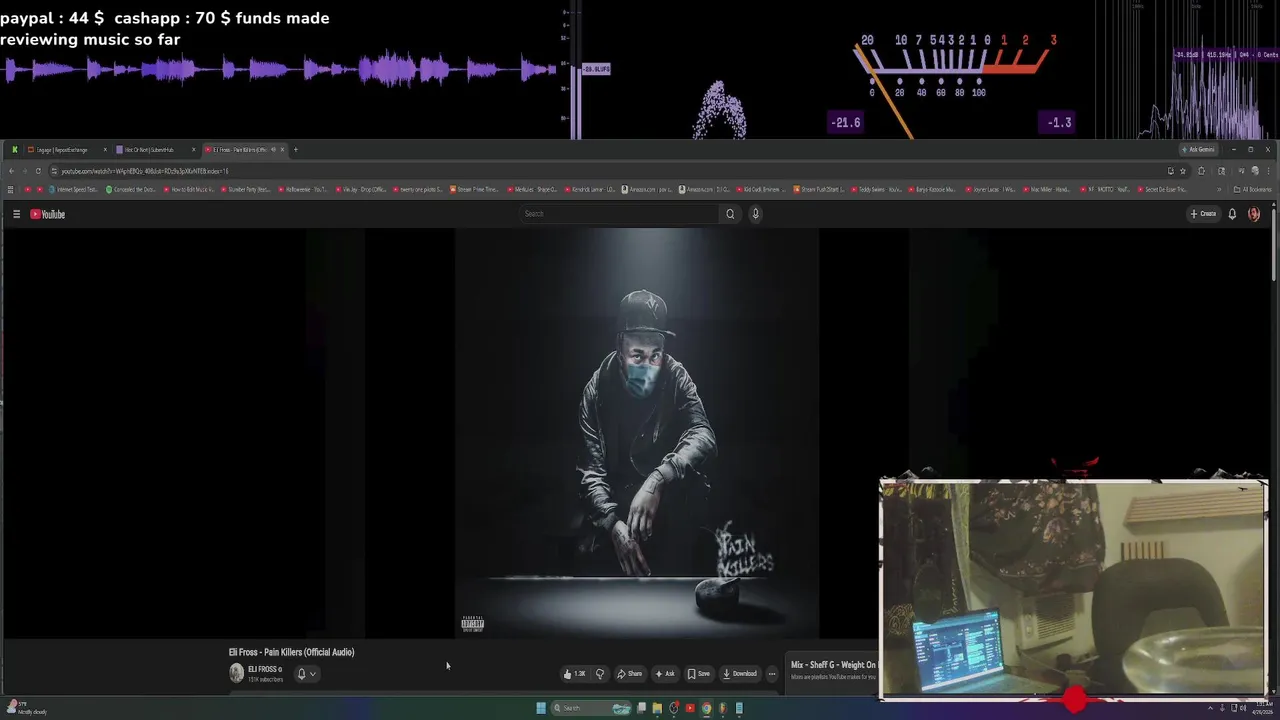Reload the YouTube page
This screenshot has height=720, width=1280.
(x=38, y=171)
